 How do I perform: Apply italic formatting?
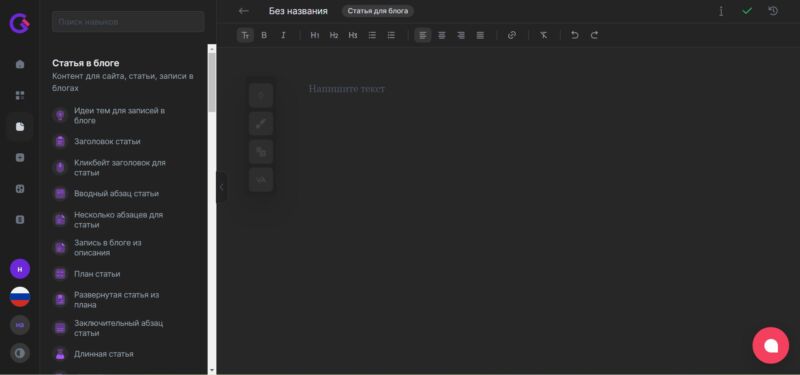(283, 35)
